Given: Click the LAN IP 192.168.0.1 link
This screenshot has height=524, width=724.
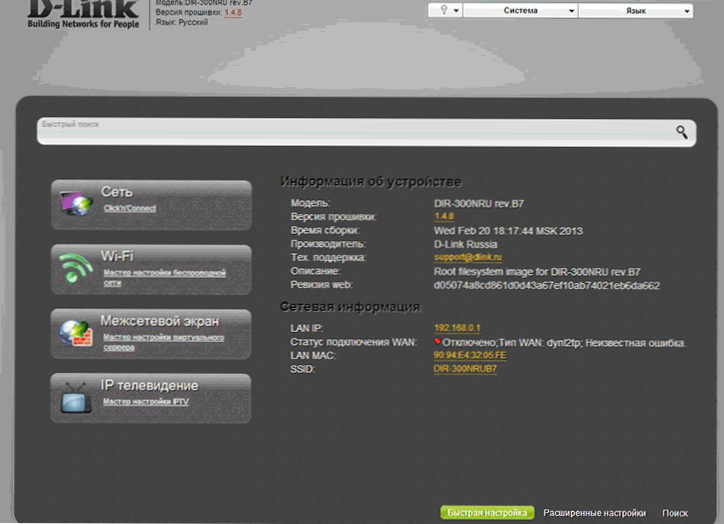Looking at the screenshot, I should click(x=457, y=328).
